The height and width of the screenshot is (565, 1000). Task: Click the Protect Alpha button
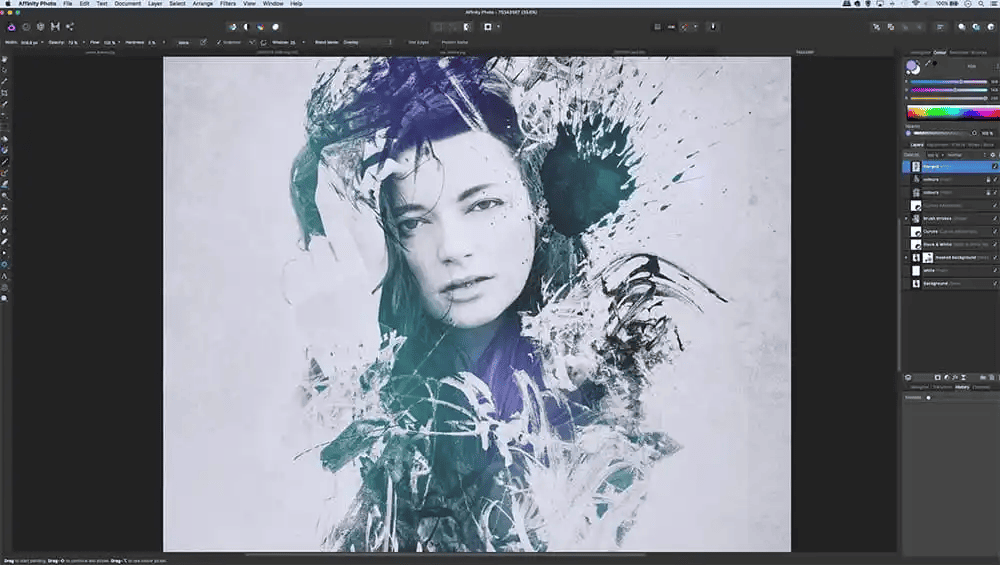click(x=455, y=42)
